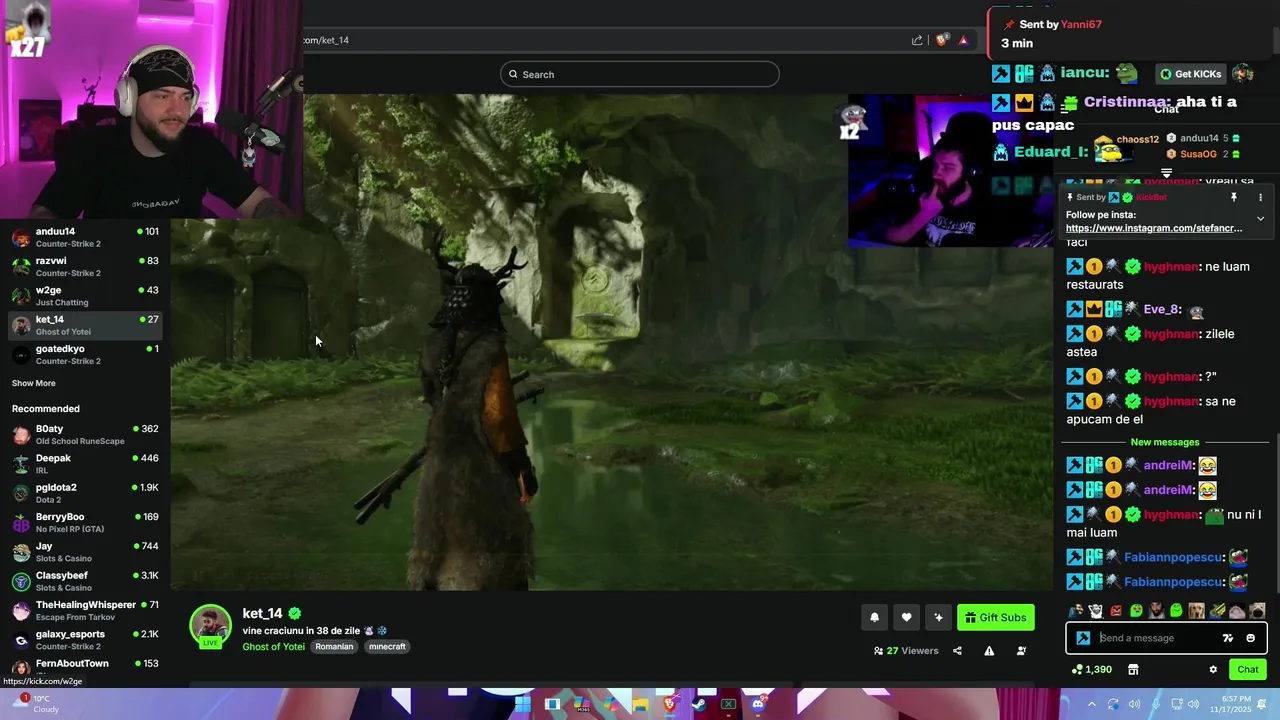
Task: Click the user icon beside the report triangle
Action: (x=1021, y=651)
